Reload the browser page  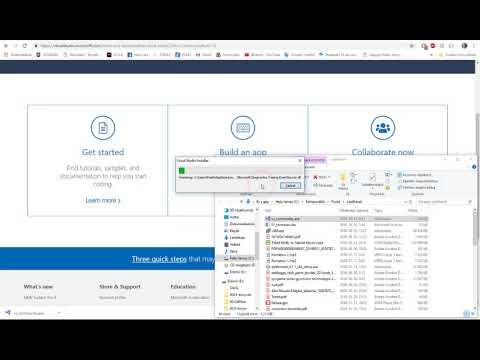click(x=25, y=46)
